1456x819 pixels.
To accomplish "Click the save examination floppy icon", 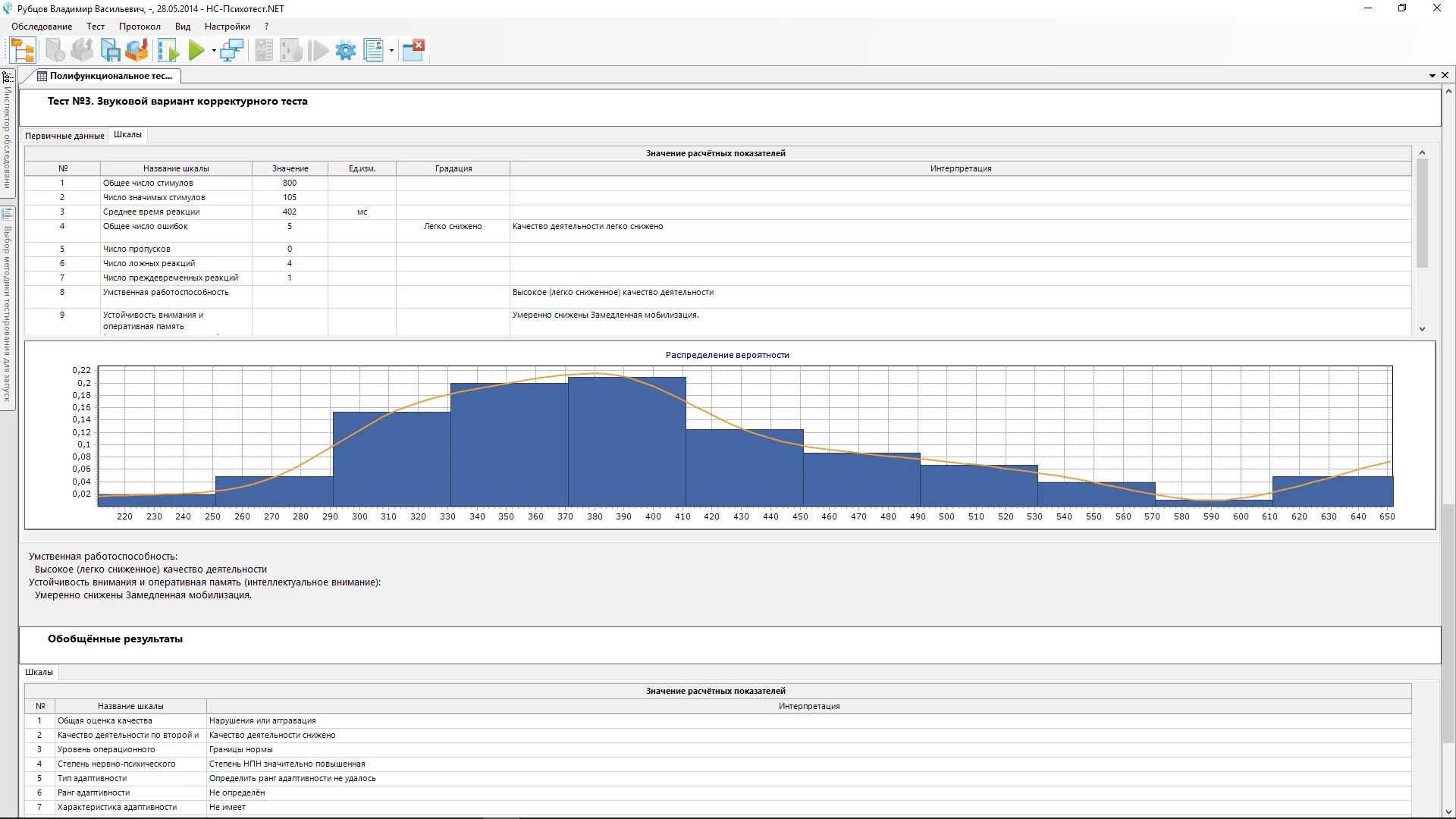I will (x=111, y=51).
